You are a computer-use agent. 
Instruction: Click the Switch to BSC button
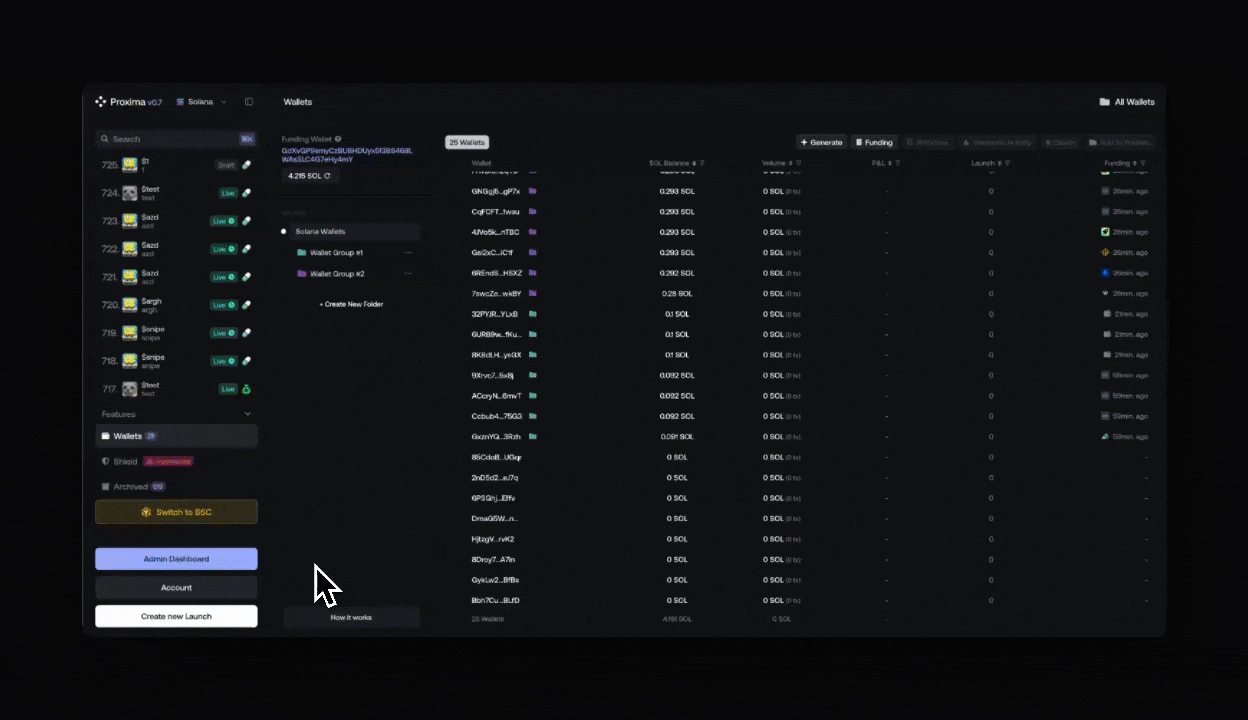click(x=176, y=512)
